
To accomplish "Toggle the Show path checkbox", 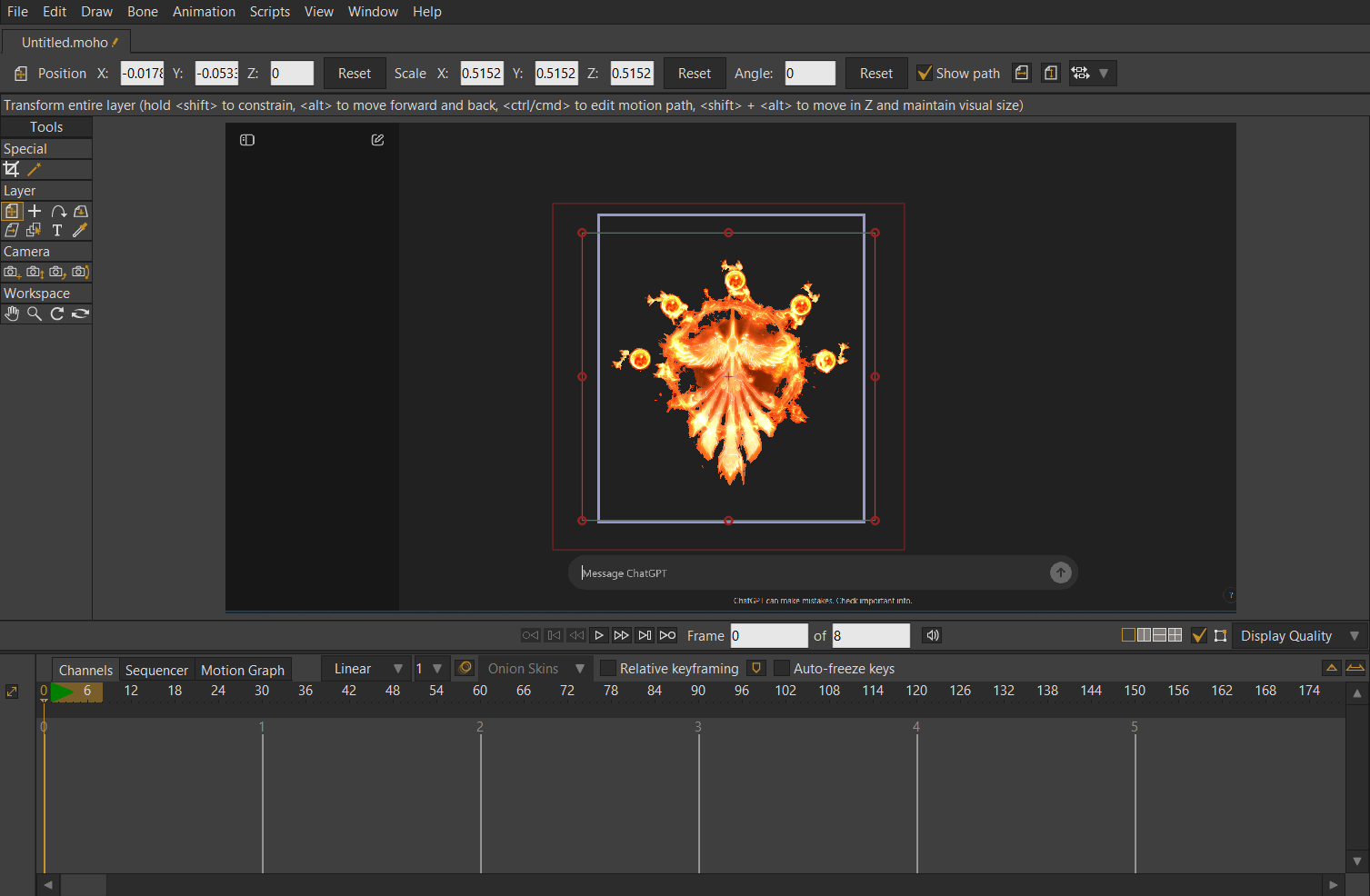I will click(x=925, y=74).
